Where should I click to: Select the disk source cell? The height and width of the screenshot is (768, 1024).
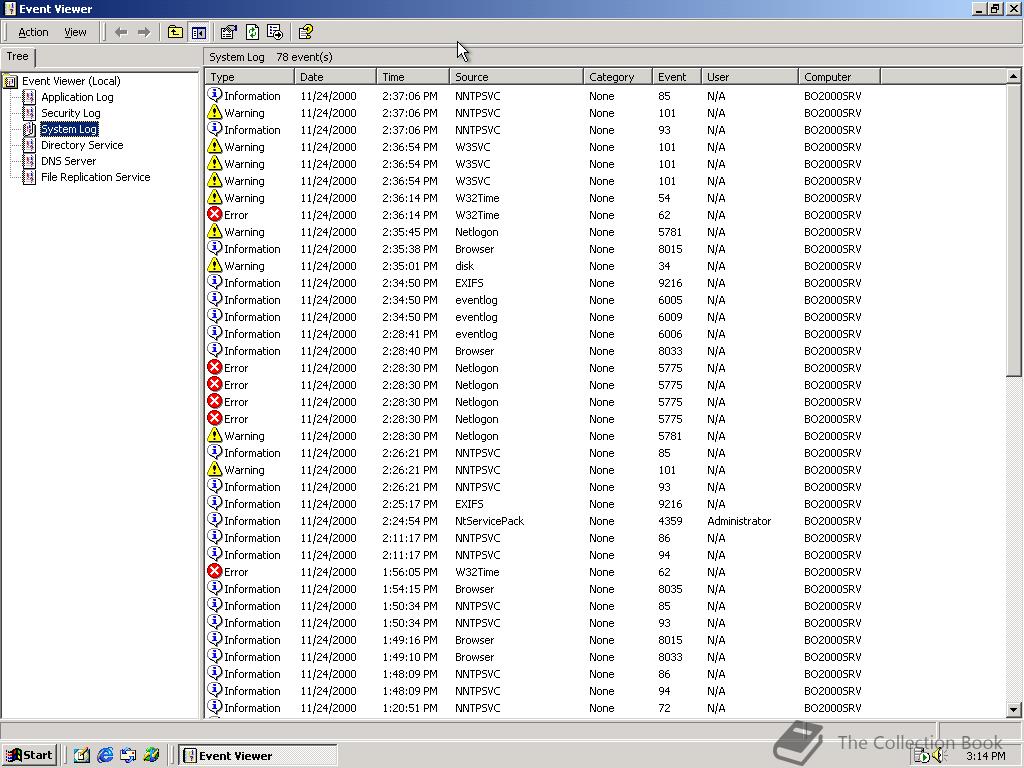pos(464,266)
